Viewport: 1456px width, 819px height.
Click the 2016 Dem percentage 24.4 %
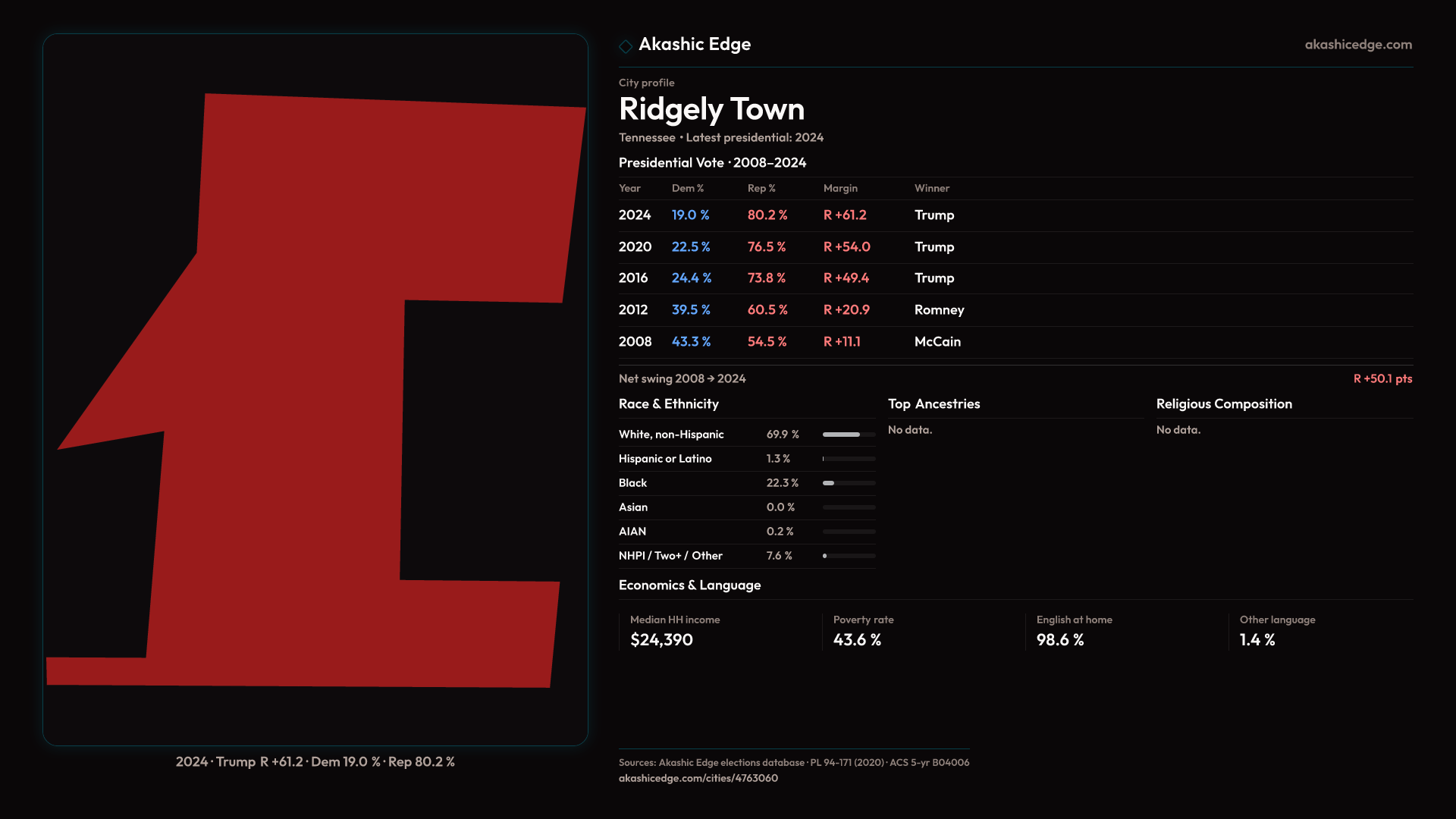point(691,278)
